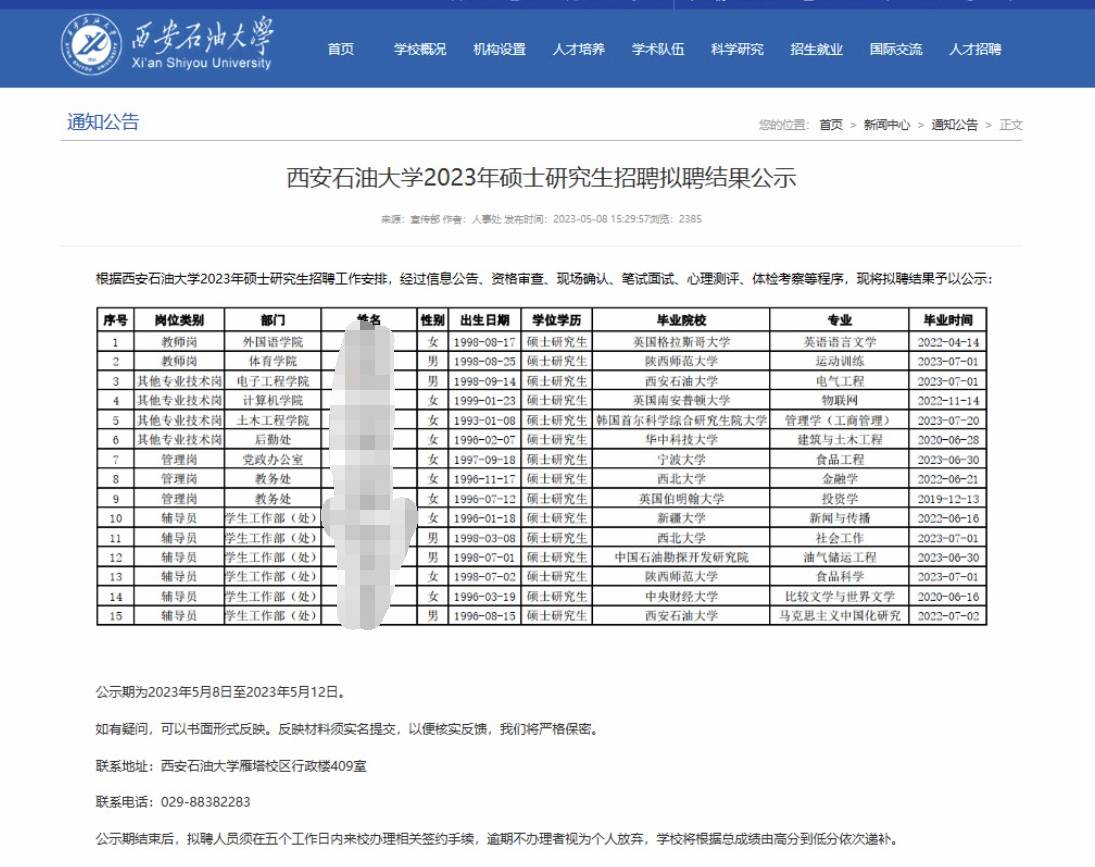Image resolution: width=1095 pixels, height=867 pixels.
Task: Click the 出生日期 column header
Action: click(x=485, y=320)
